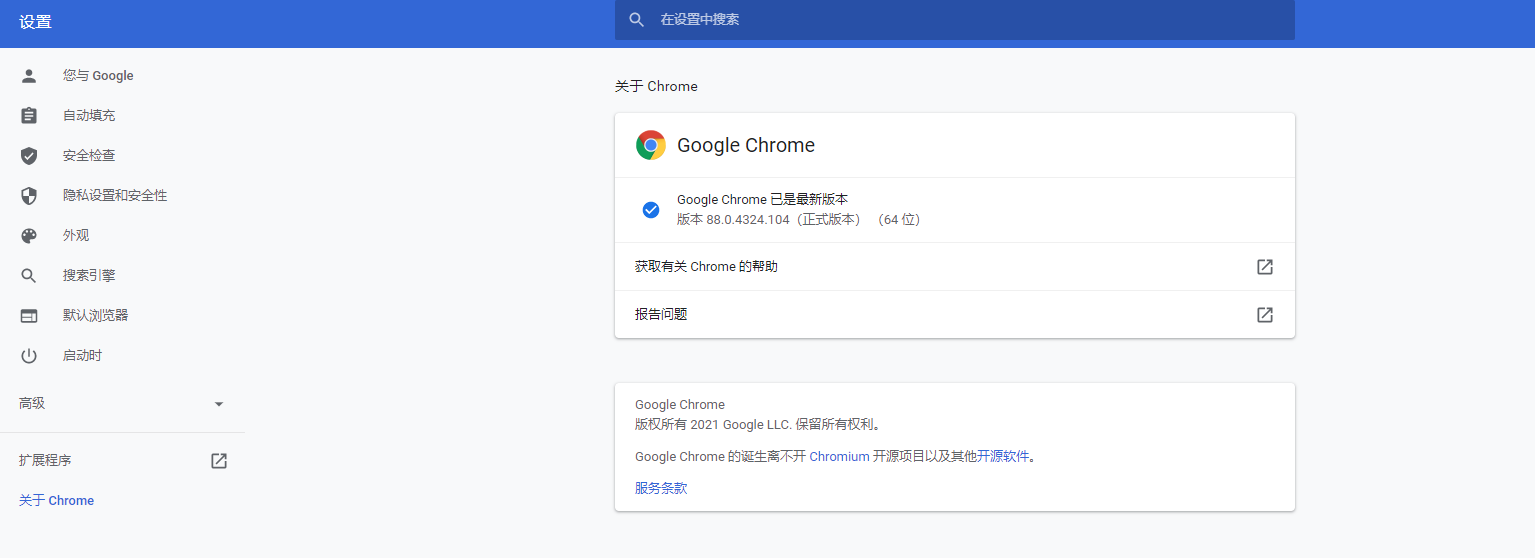Screen dimensions: 1535x558
Task: Click the magnifier icon beside 搜索引擎
Action: tap(29, 276)
